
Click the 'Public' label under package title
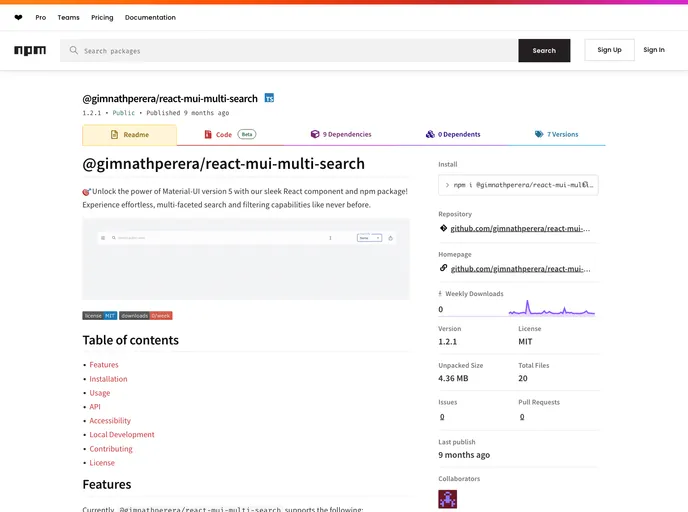pos(124,113)
